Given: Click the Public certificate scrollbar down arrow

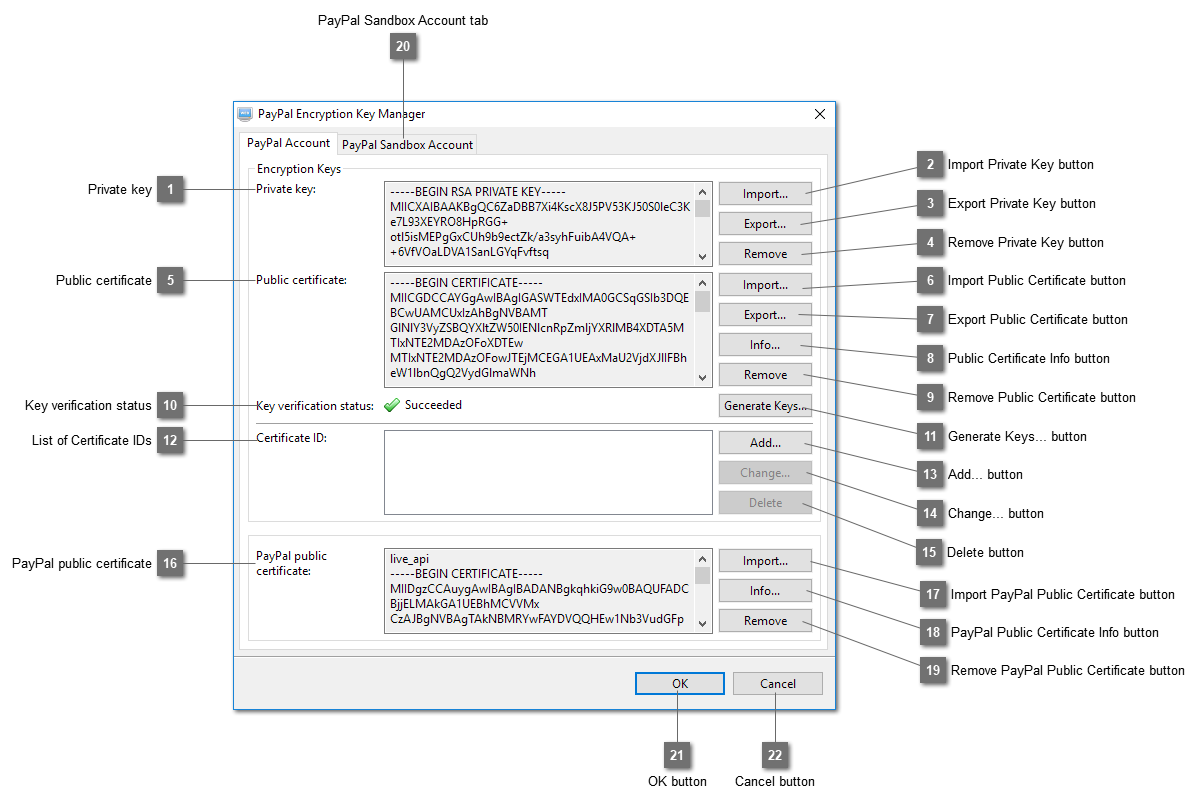Looking at the screenshot, I should pyautogui.click(x=703, y=377).
